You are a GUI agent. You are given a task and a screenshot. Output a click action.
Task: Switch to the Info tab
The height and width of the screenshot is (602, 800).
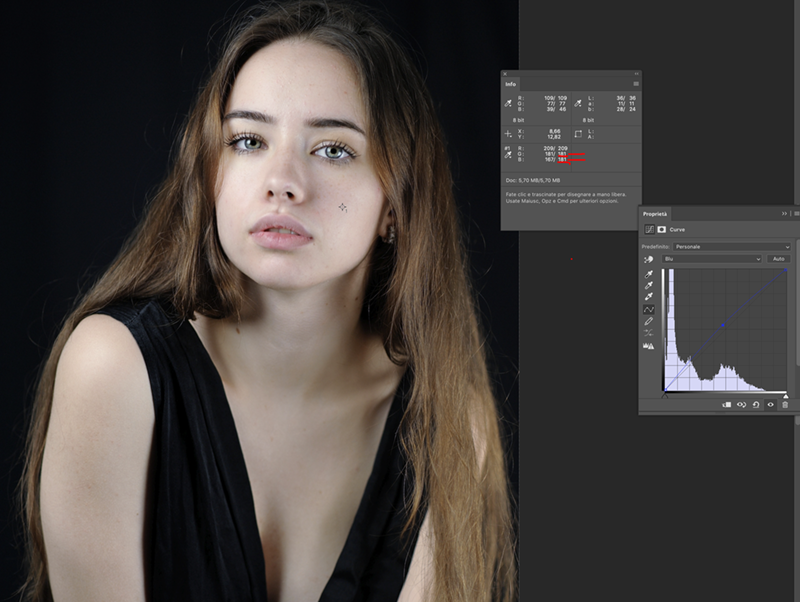[x=511, y=84]
